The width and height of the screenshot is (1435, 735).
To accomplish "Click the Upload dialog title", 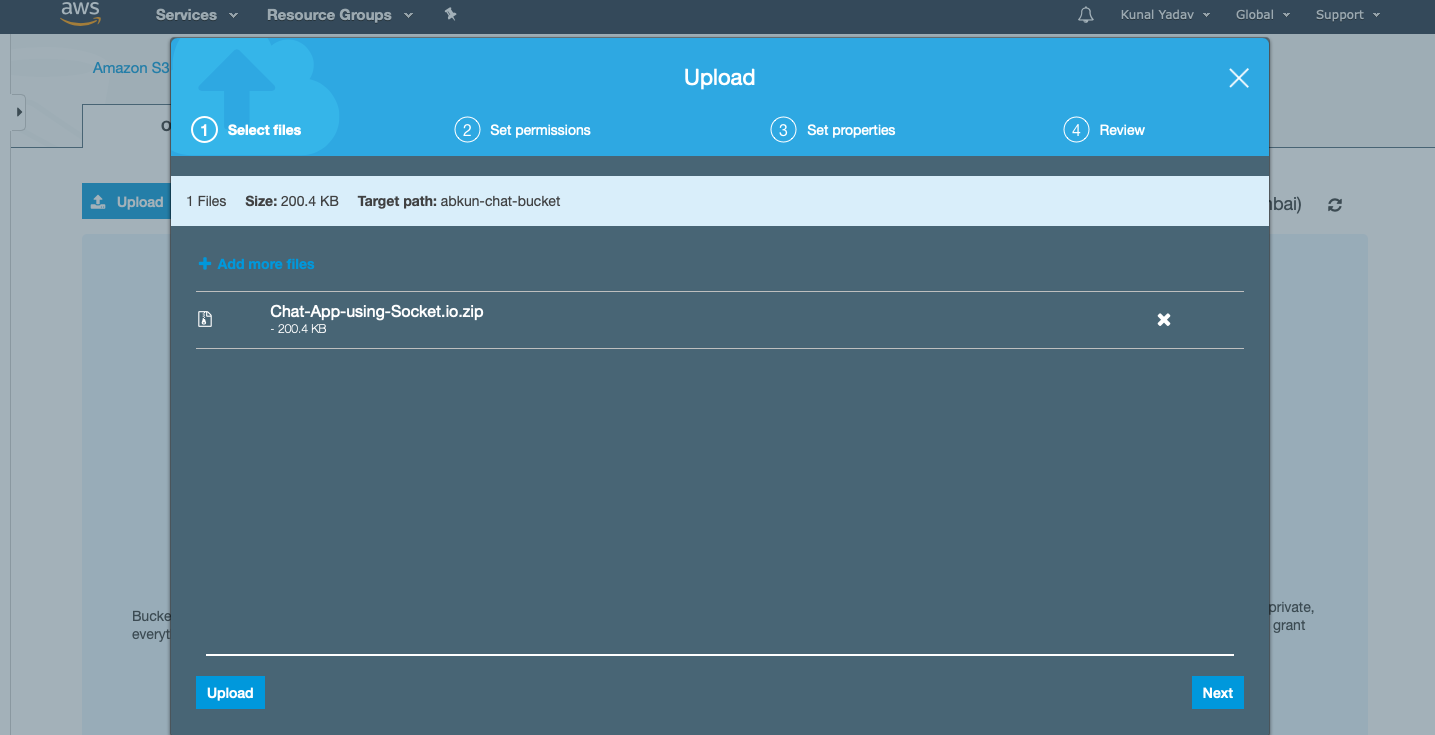I will 720,78.
